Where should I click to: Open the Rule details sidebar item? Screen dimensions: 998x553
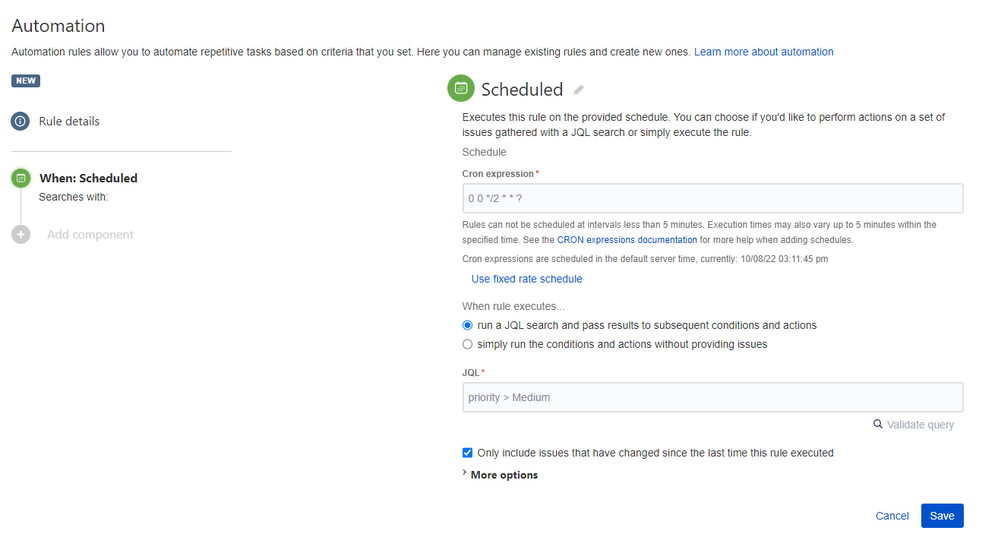(x=69, y=121)
